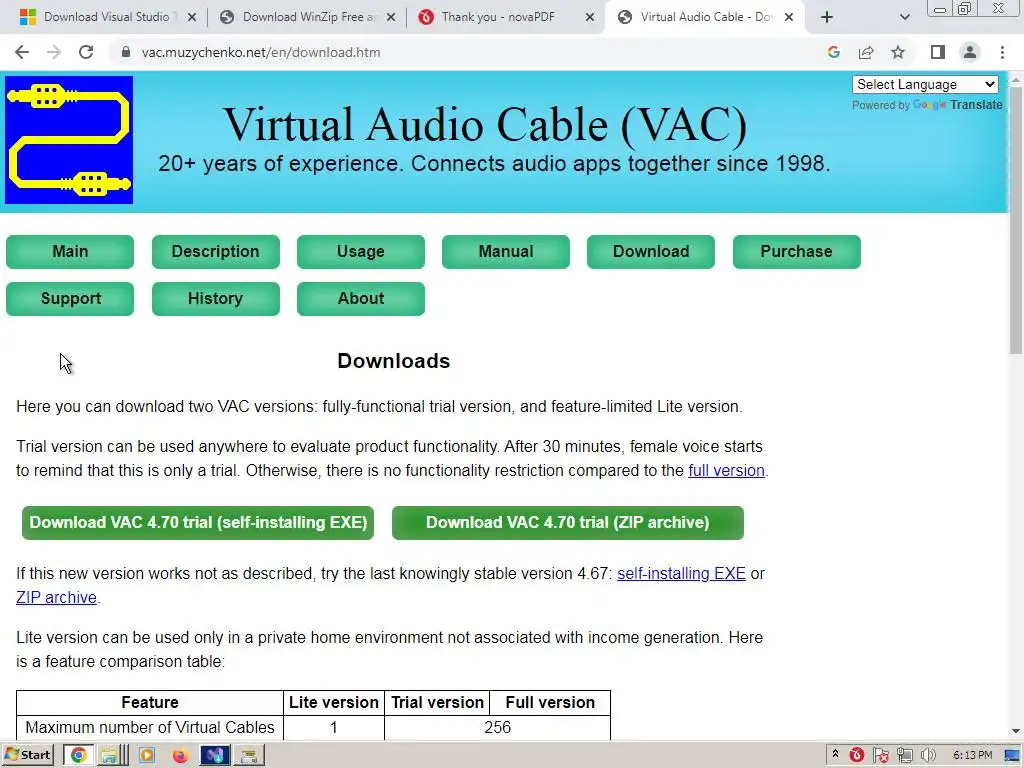Launch the media player taskbar icon

click(147, 756)
